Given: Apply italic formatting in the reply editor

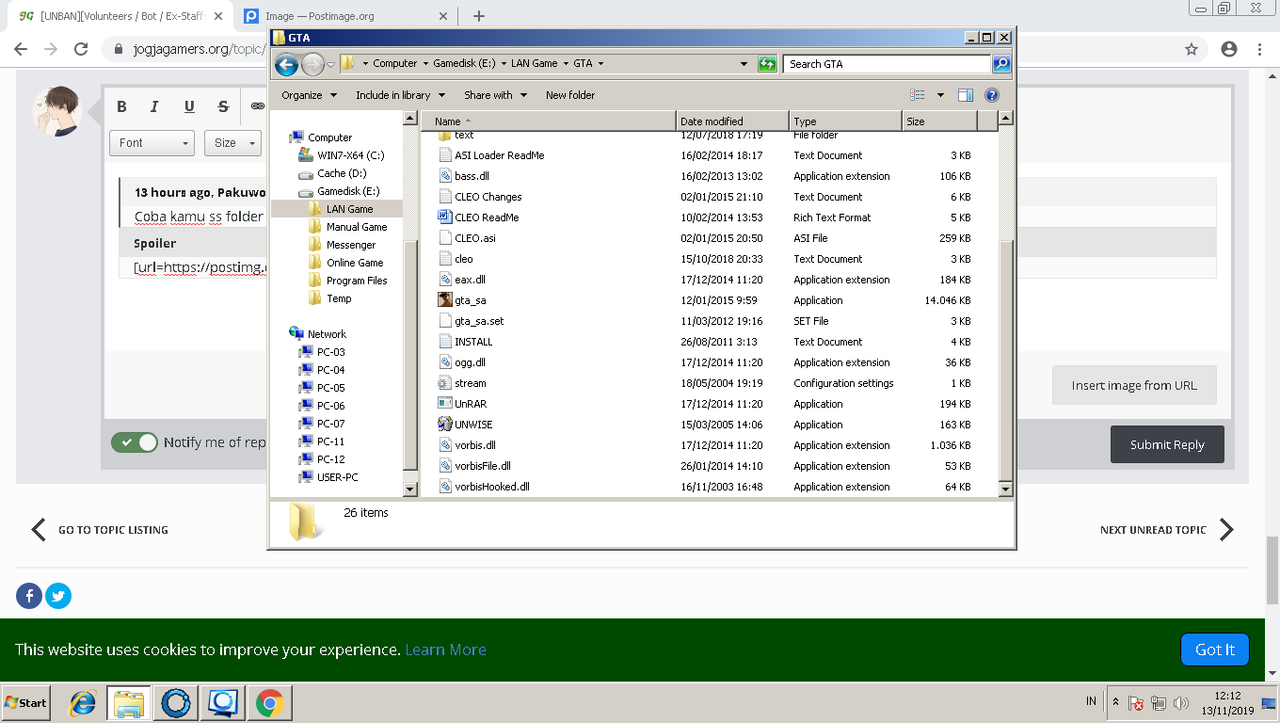Looking at the screenshot, I should 154,107.
